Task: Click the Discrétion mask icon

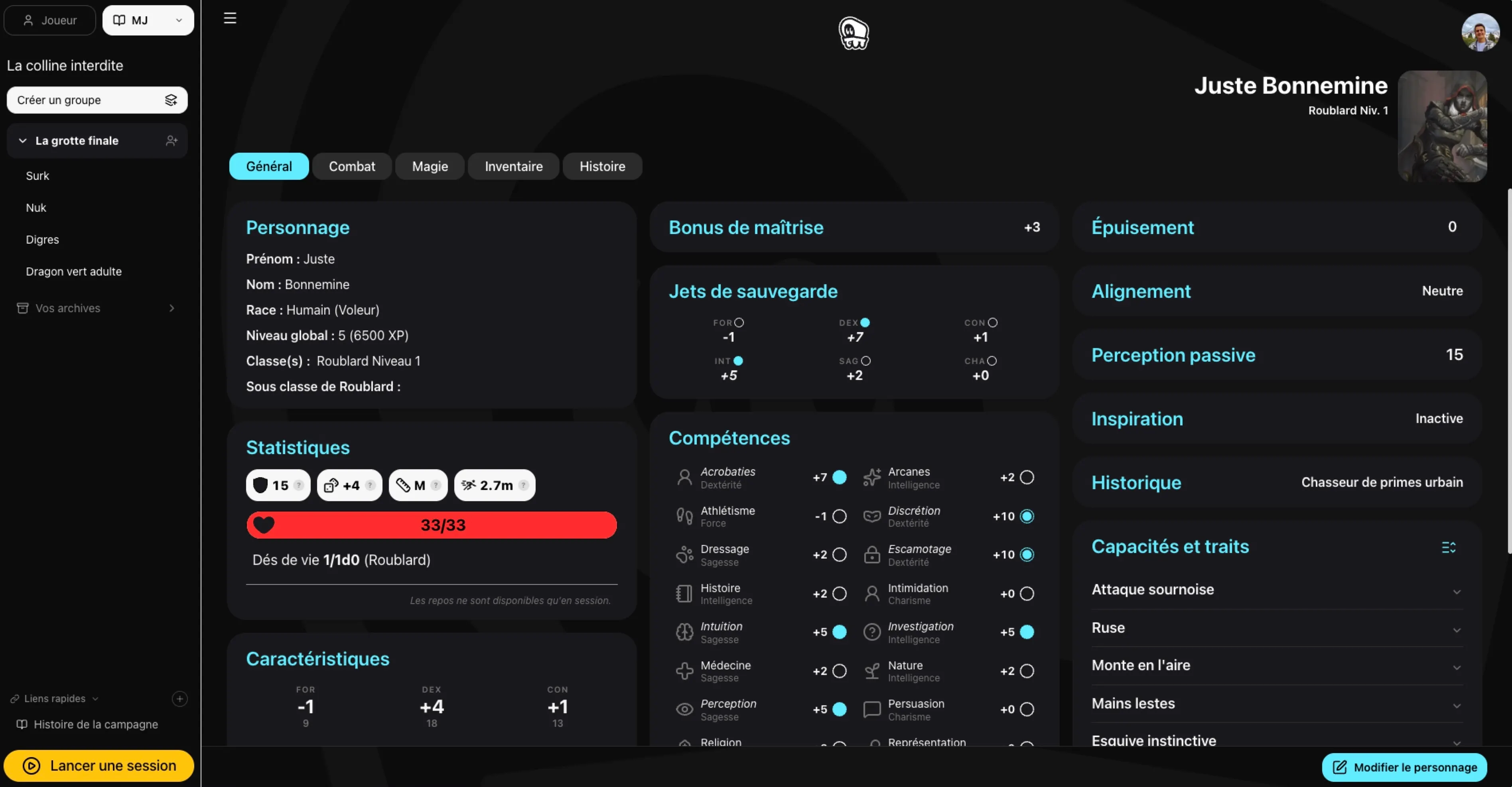Action: click(x=872, y=516)
